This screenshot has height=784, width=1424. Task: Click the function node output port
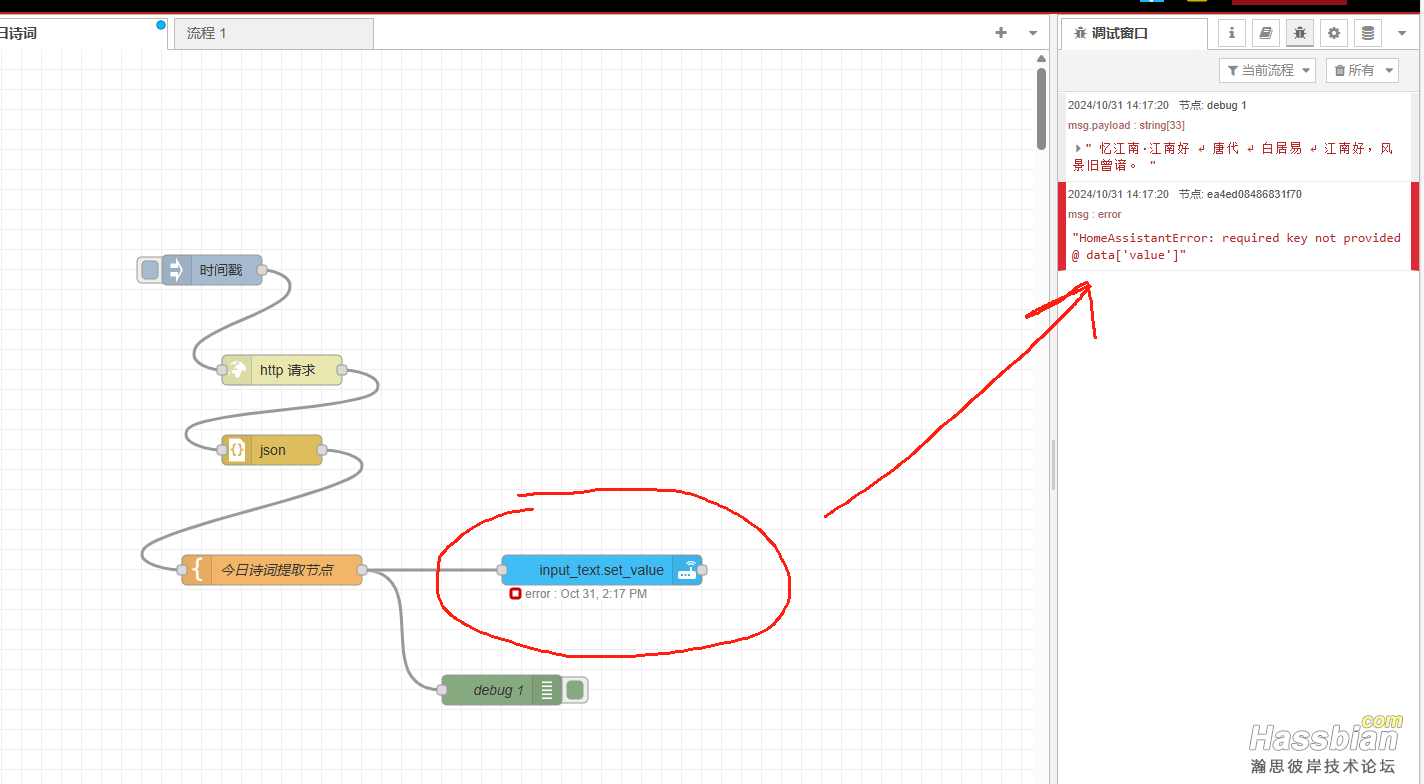pyautogui.click(x=362, y=570)
